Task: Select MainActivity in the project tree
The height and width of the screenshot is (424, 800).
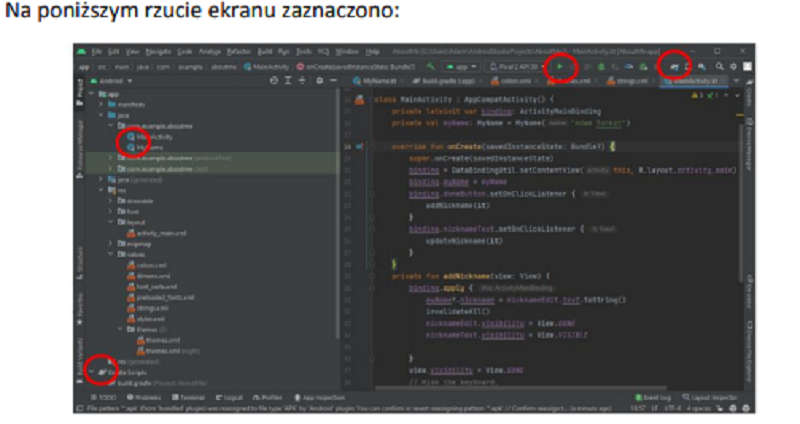Action: [x=150, y=137]
